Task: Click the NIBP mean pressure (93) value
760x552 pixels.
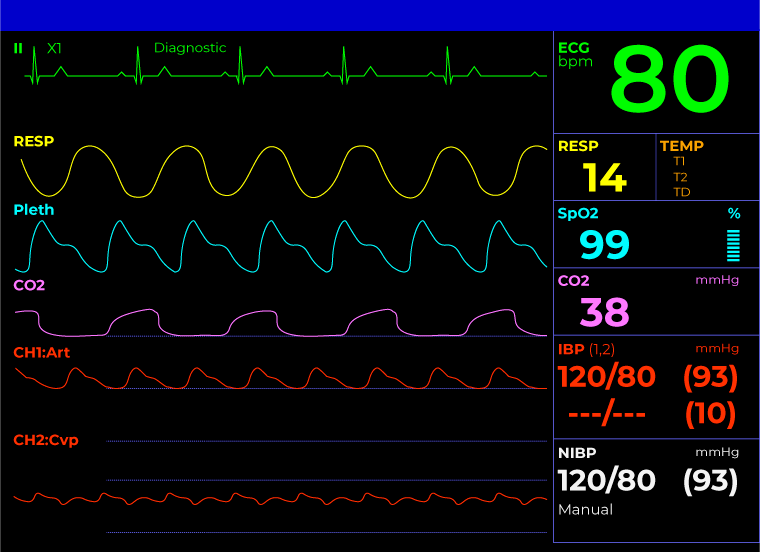Action: (710, 481)
